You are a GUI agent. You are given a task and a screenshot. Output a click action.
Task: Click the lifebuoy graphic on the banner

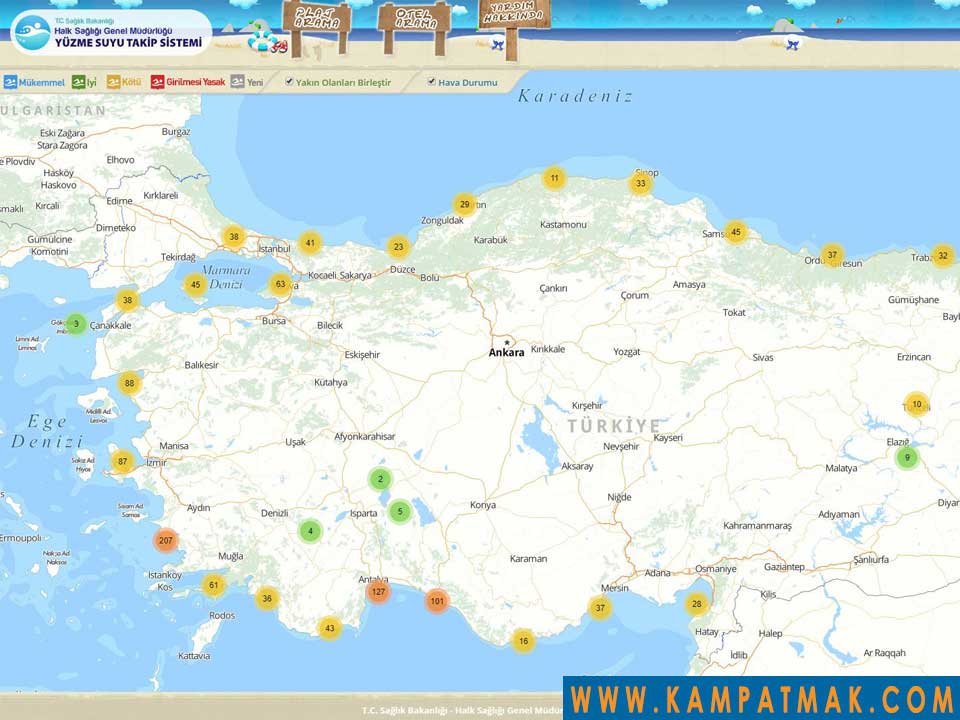pos(263,43)
